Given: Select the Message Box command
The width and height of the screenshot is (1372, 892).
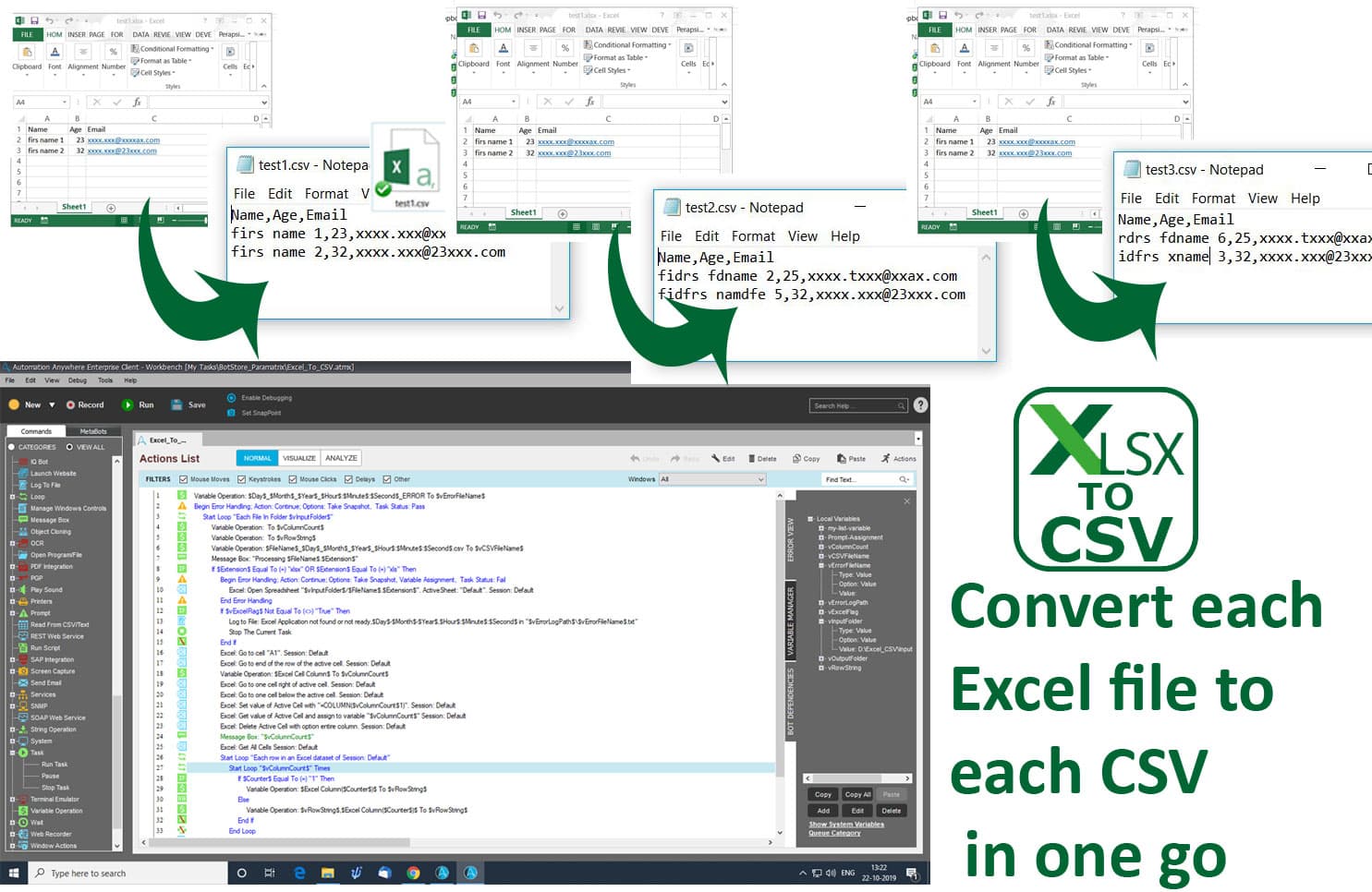Looking at the screenshot, I should pyautogui.click(x=44, y=520).
